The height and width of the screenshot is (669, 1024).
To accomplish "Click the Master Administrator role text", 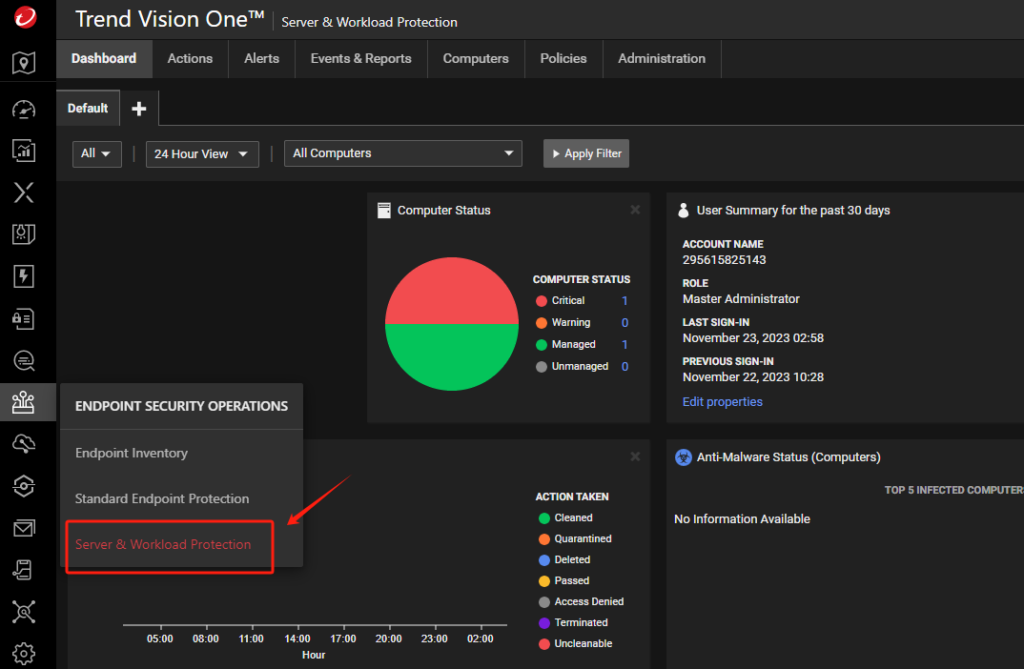I will point(741,299).
